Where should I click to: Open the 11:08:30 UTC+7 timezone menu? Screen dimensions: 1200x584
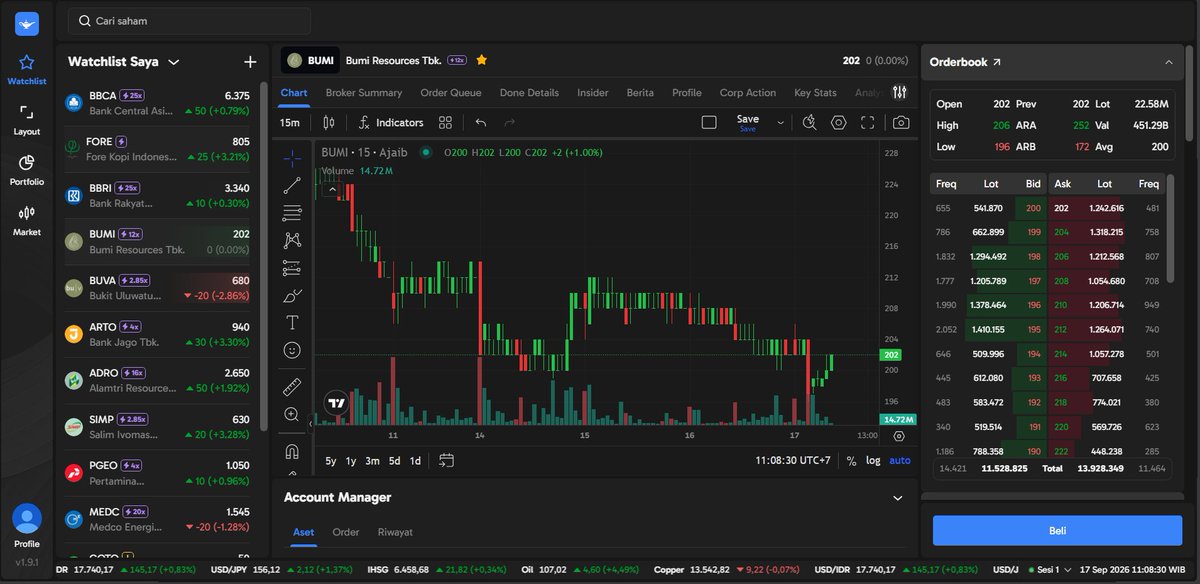[x=792, y=461]
